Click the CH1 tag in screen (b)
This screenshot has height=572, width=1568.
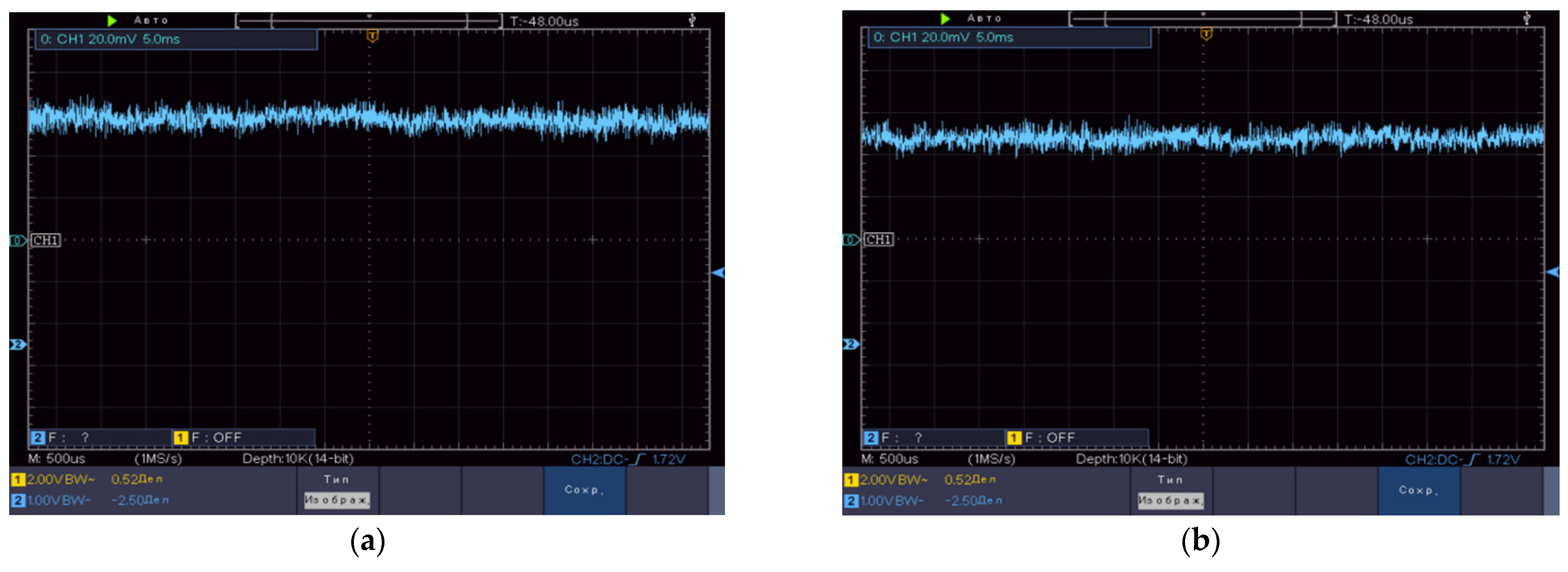tap(879, 240)
